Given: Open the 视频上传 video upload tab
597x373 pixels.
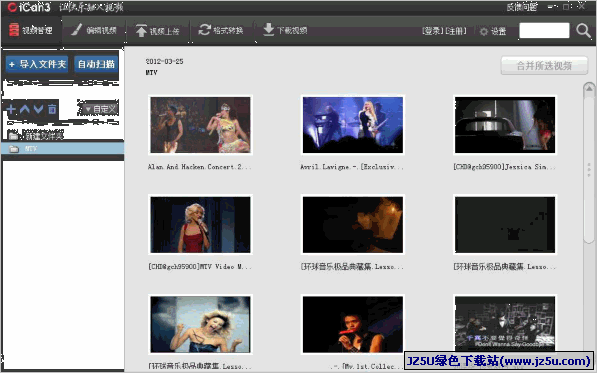Looking at the screenshot, I should 158,31.
